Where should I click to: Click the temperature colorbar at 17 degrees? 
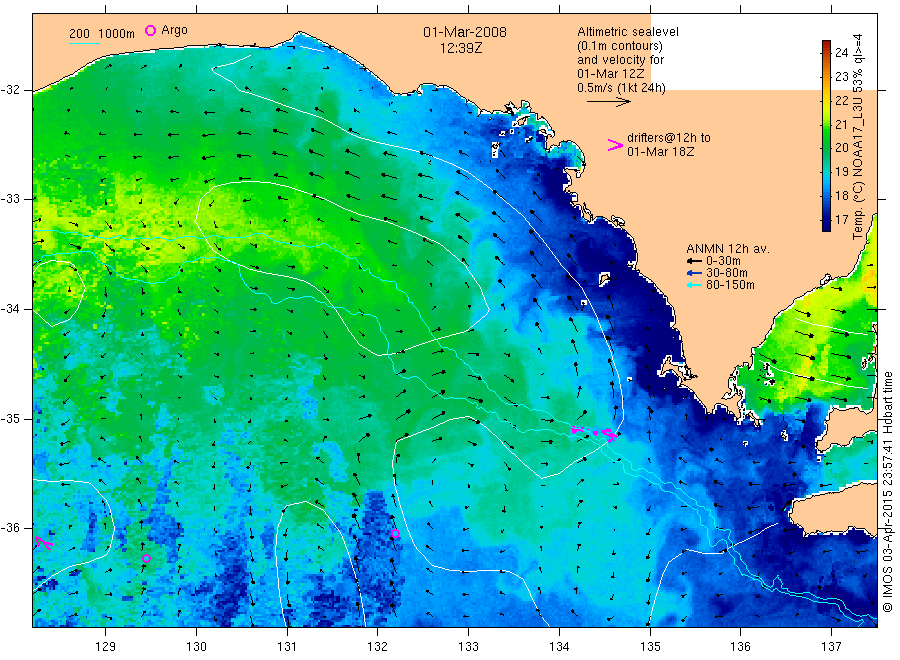826,220
